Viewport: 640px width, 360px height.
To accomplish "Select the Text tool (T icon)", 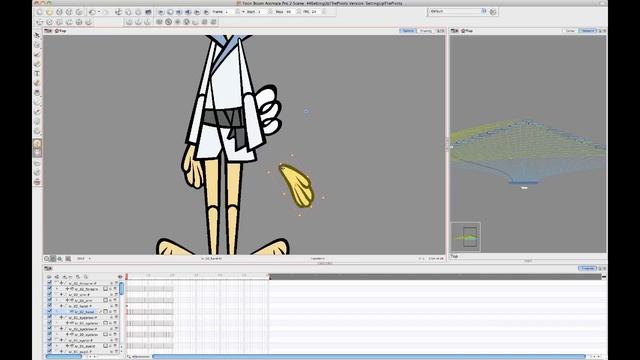I will [37, 73].
